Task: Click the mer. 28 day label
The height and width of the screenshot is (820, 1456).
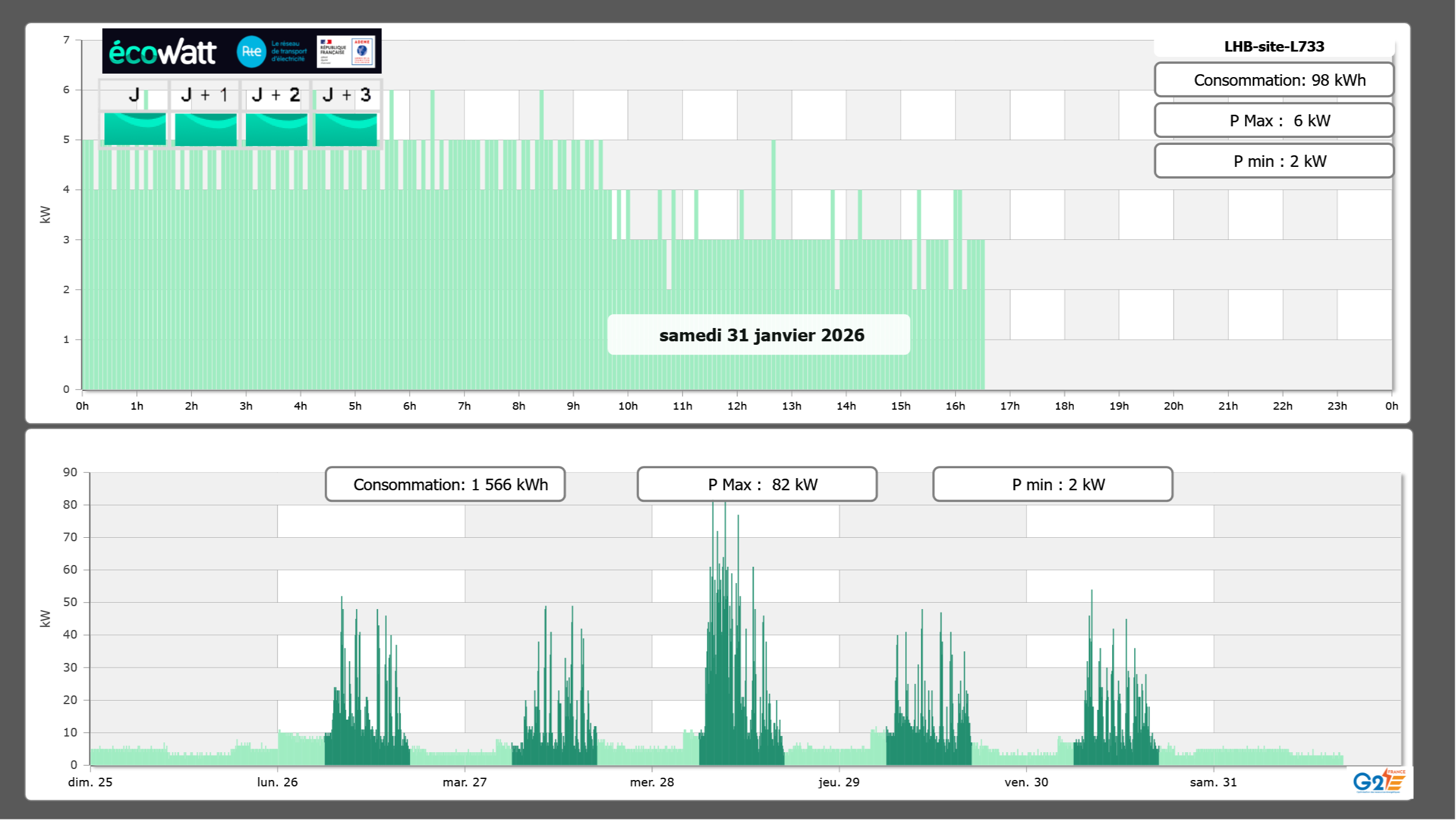Action: 652,782
